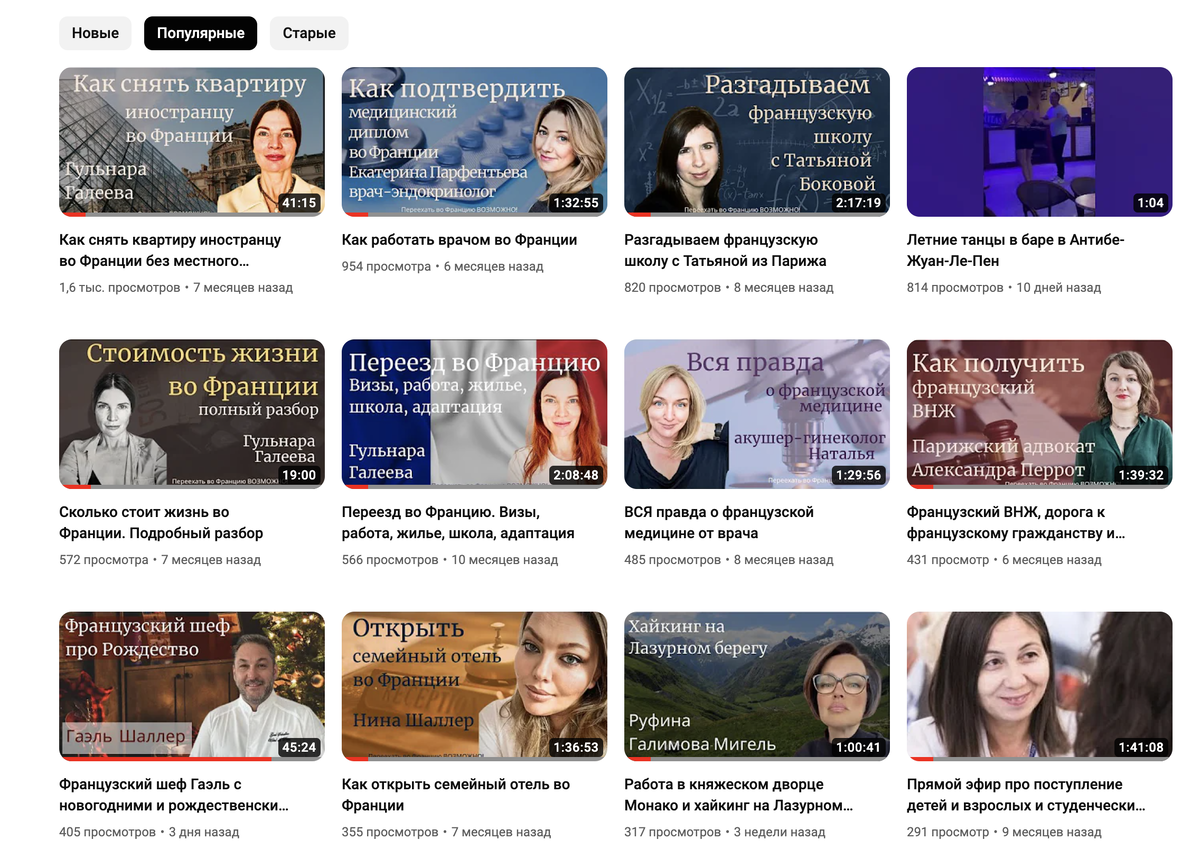Click title 'Сколько стоит жизнь во Франции'

pos(161,523)
